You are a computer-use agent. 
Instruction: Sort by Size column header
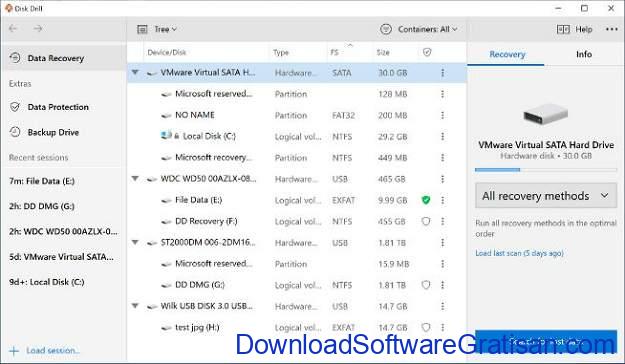(x=383, y=52)
